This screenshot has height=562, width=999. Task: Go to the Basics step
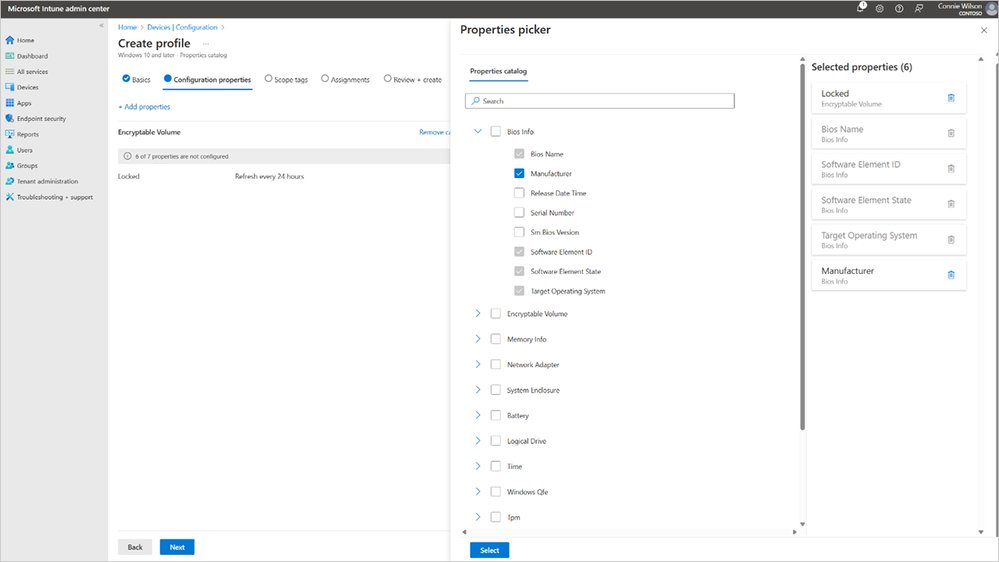click(136, 80)
